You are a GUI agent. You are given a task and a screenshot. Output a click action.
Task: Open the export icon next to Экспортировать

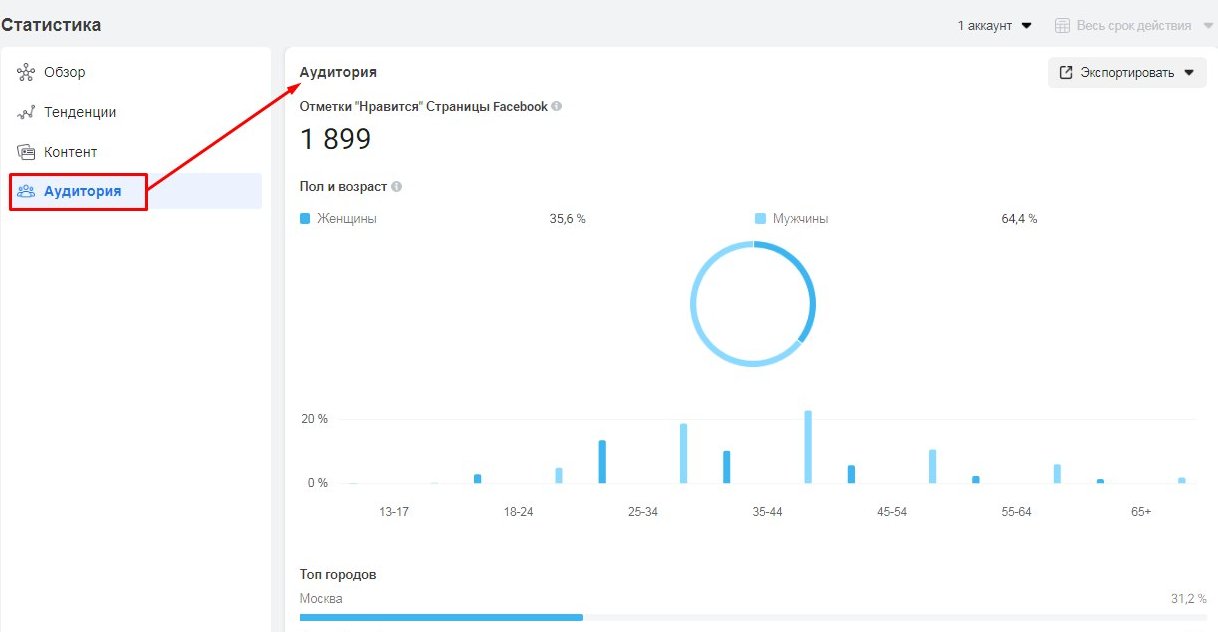click(1064, 72)
